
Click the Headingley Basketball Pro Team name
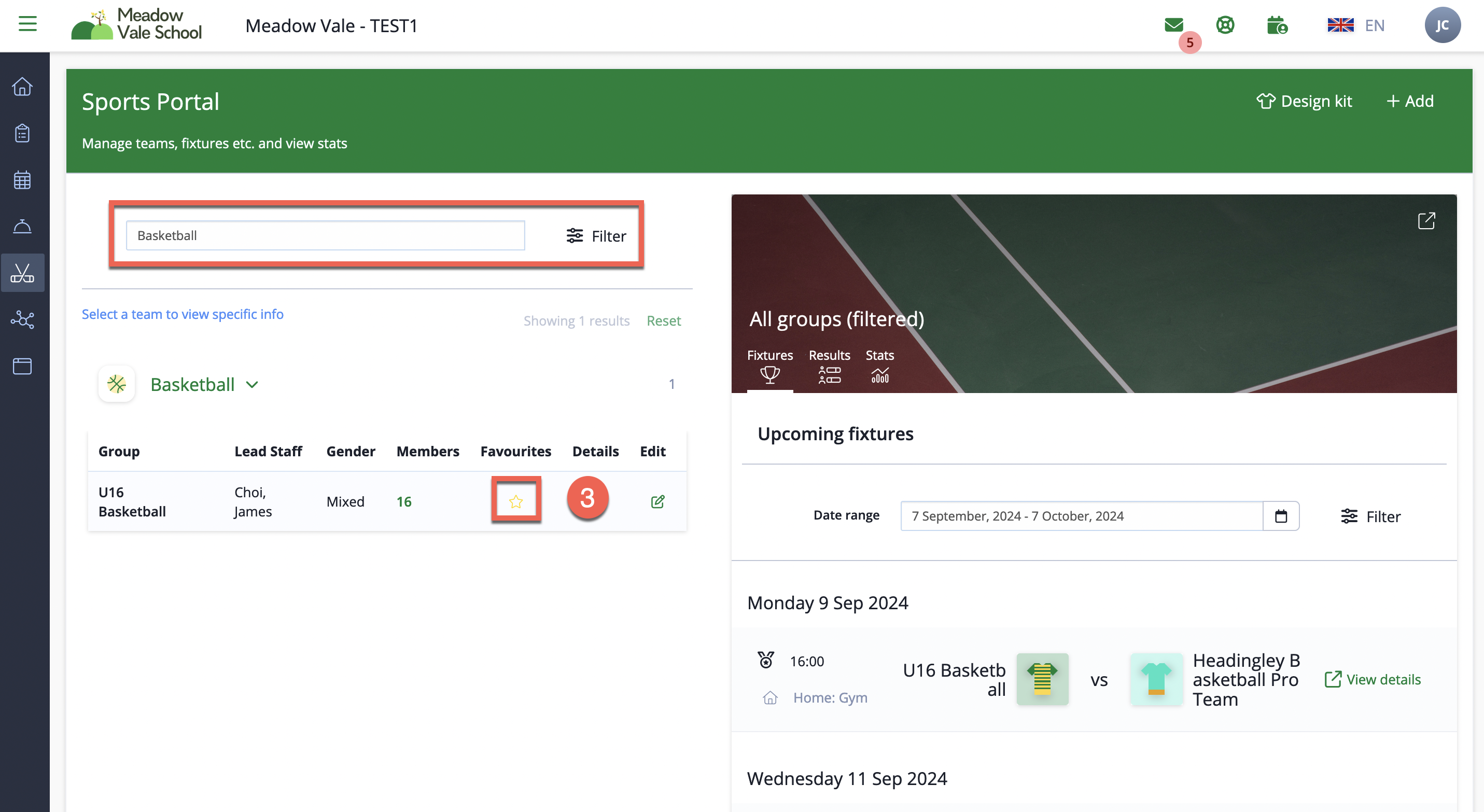pos(1246,680)
